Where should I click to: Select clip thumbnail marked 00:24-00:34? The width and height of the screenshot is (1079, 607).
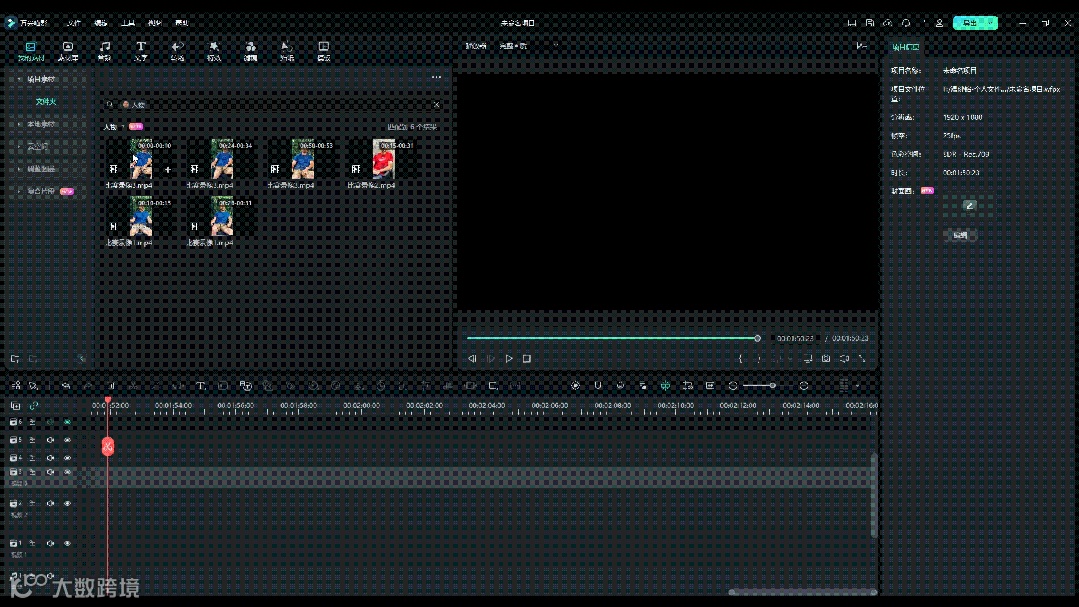222,159
